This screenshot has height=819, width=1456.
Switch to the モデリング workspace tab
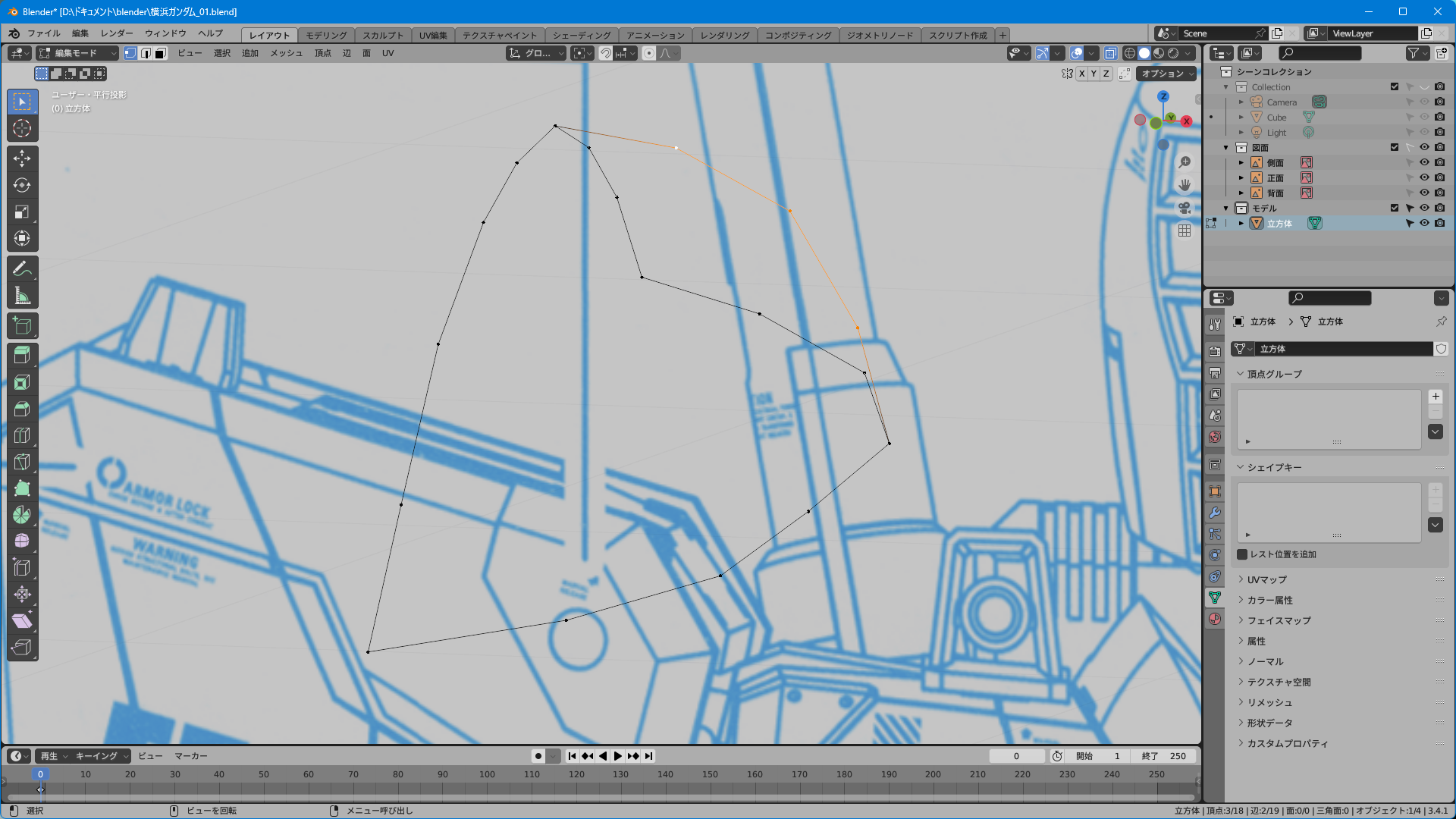(x=326, y=35)
